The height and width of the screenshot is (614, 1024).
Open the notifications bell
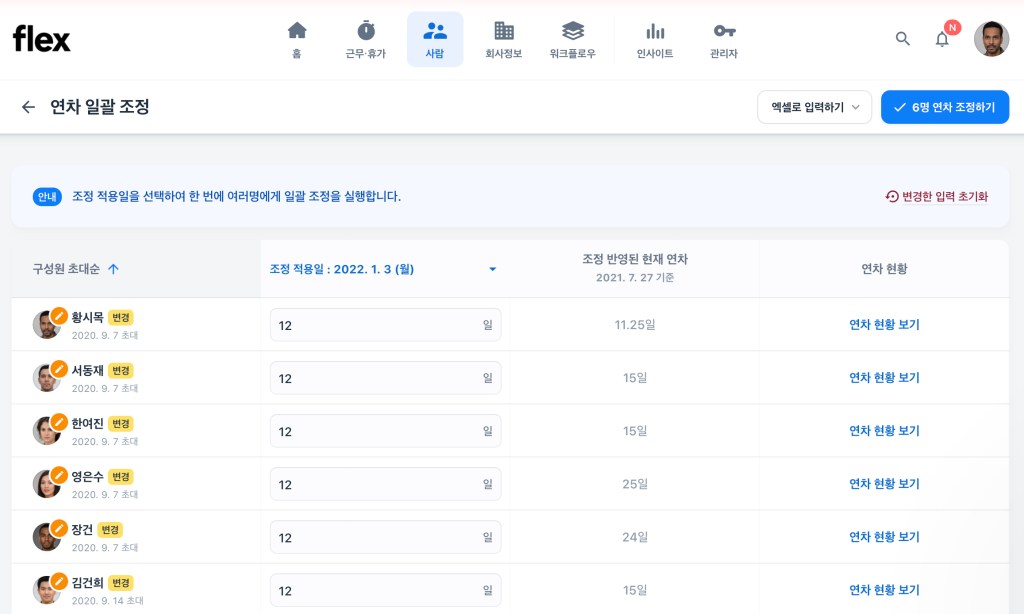point(942,39)
